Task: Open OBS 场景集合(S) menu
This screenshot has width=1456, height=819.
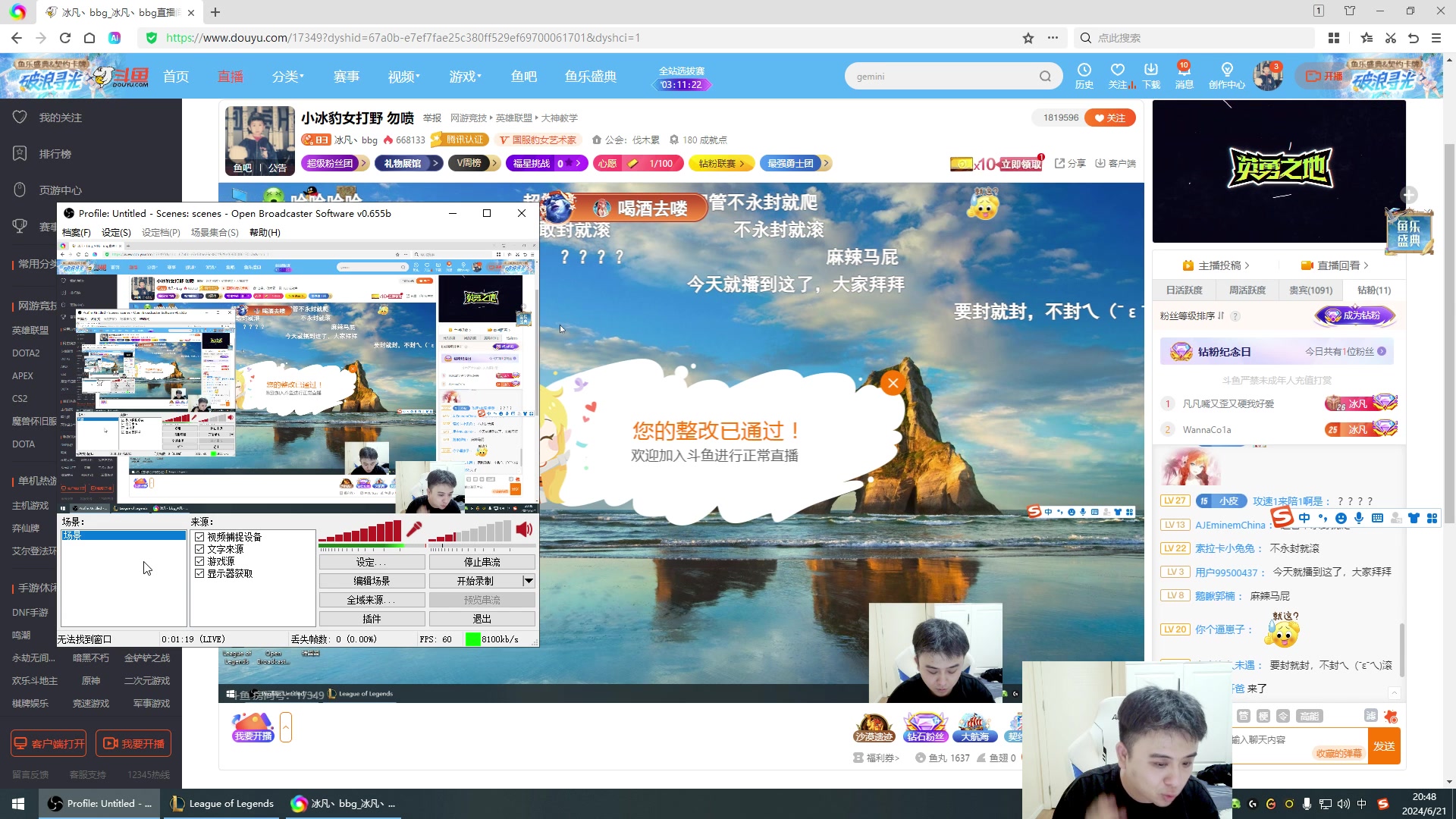Action: point(215,233)
